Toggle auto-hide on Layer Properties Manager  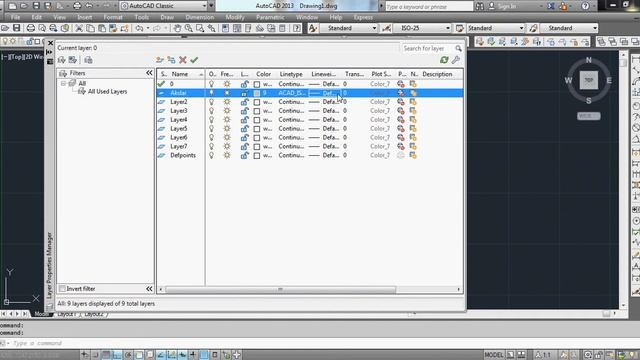pos(50,52)
